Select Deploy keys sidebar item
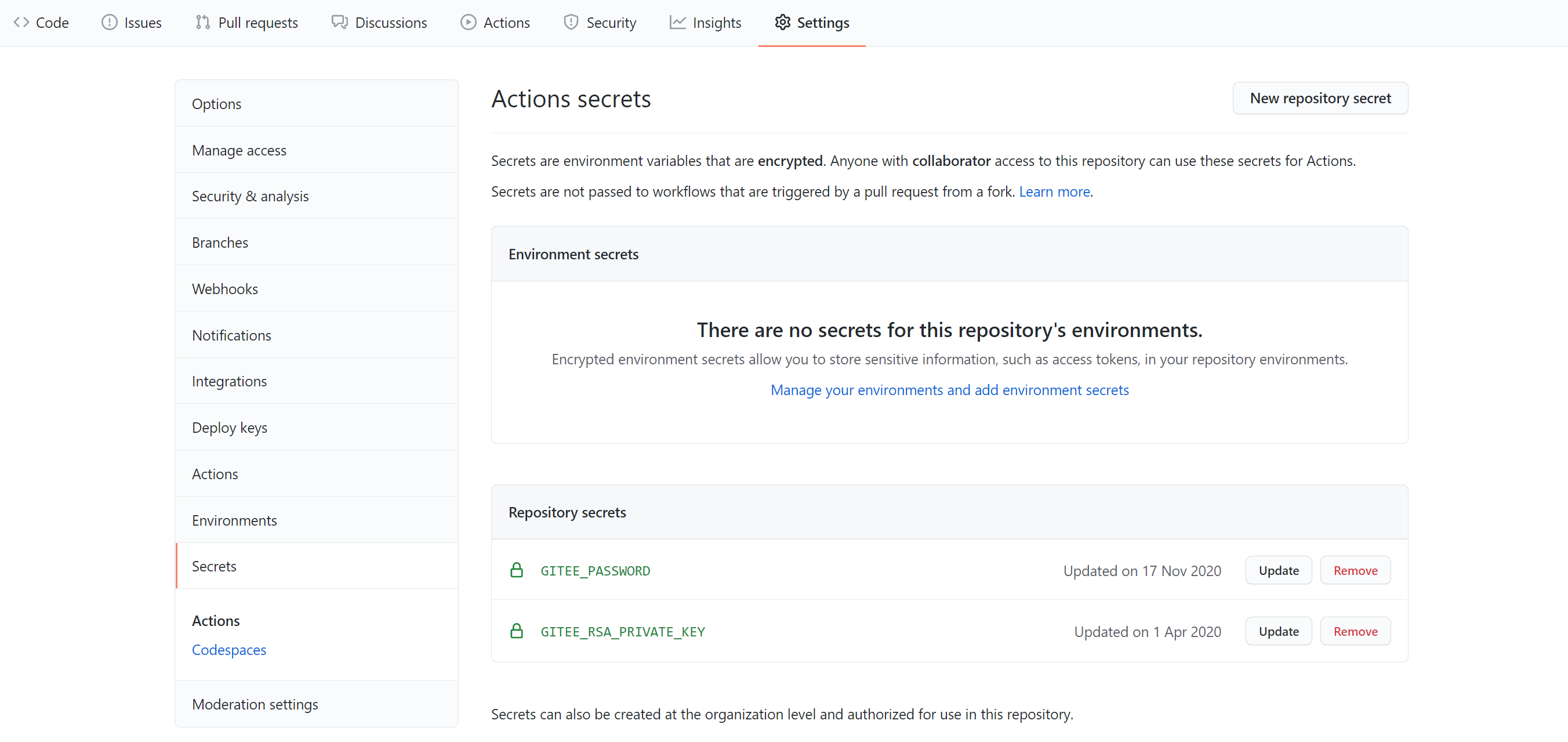 230,427
